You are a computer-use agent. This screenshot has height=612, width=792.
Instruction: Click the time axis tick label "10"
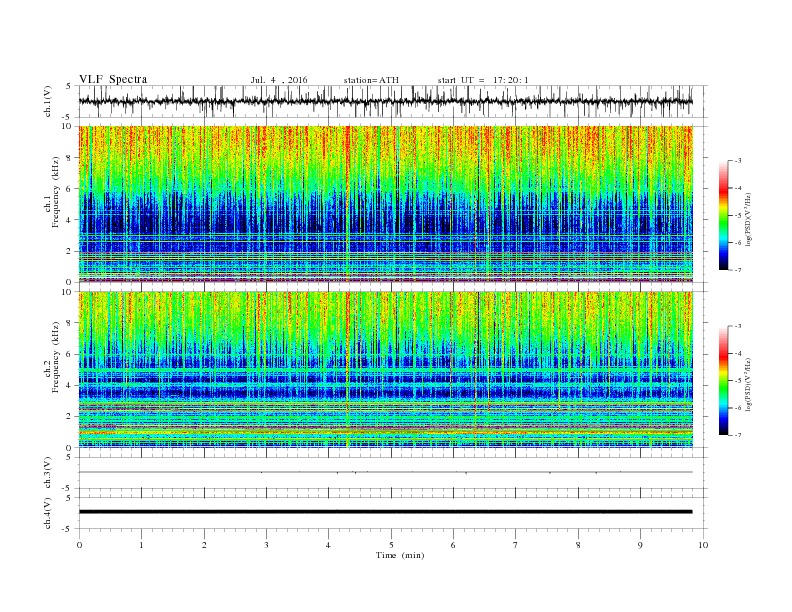[x=703, y=545]
